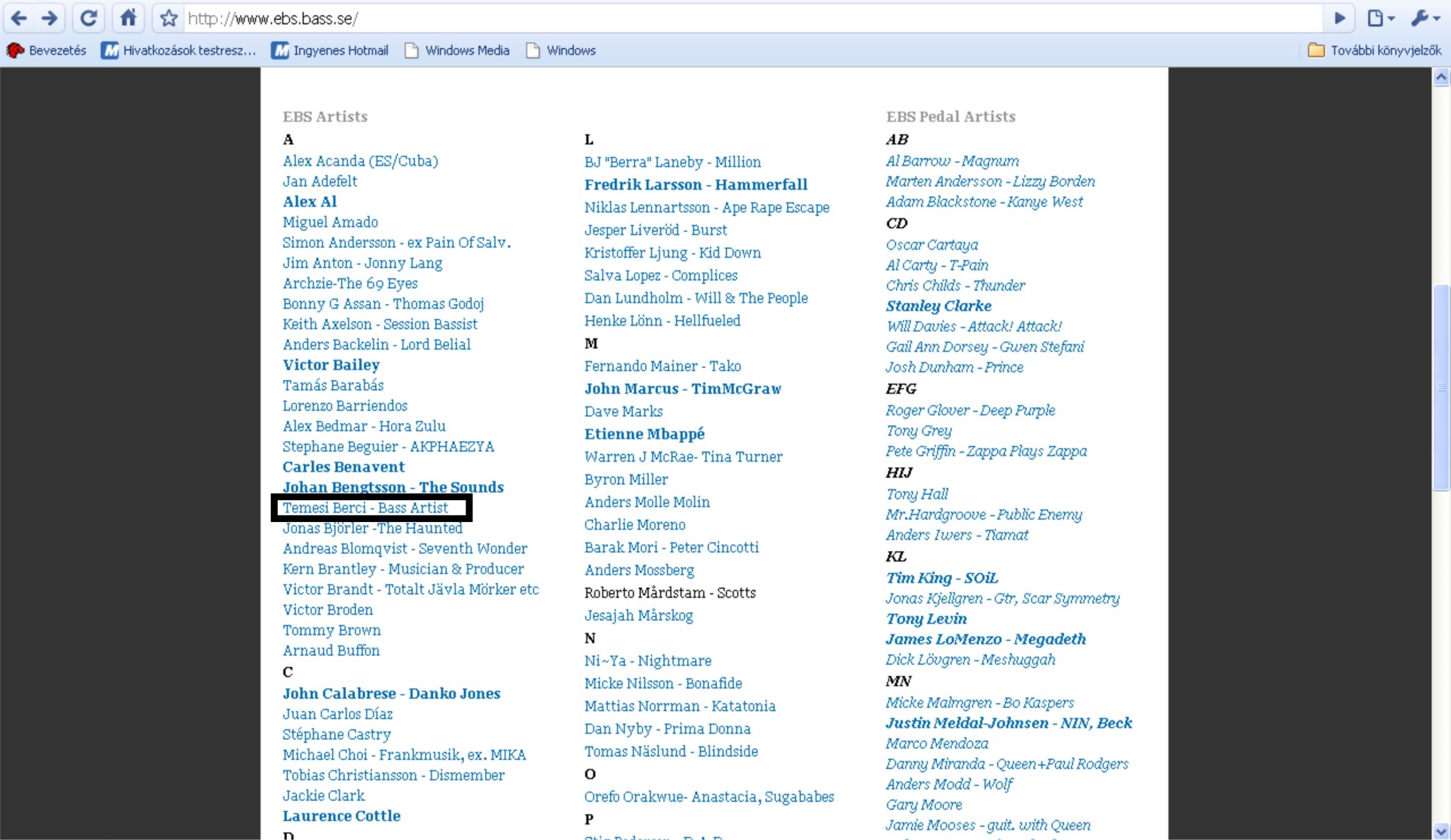
Task: Open Jonas Björler - The Haunted link
Action: (x=373, y=528)
